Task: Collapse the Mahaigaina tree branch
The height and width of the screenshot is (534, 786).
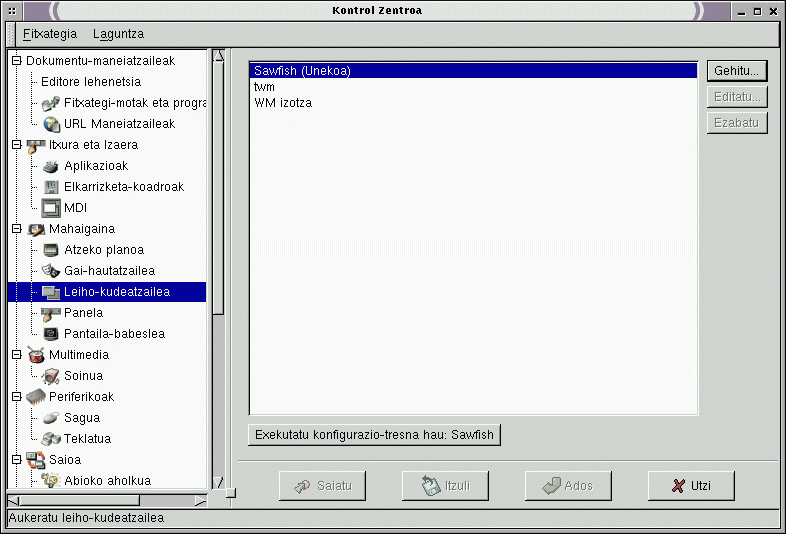Action: coord(17,229)
